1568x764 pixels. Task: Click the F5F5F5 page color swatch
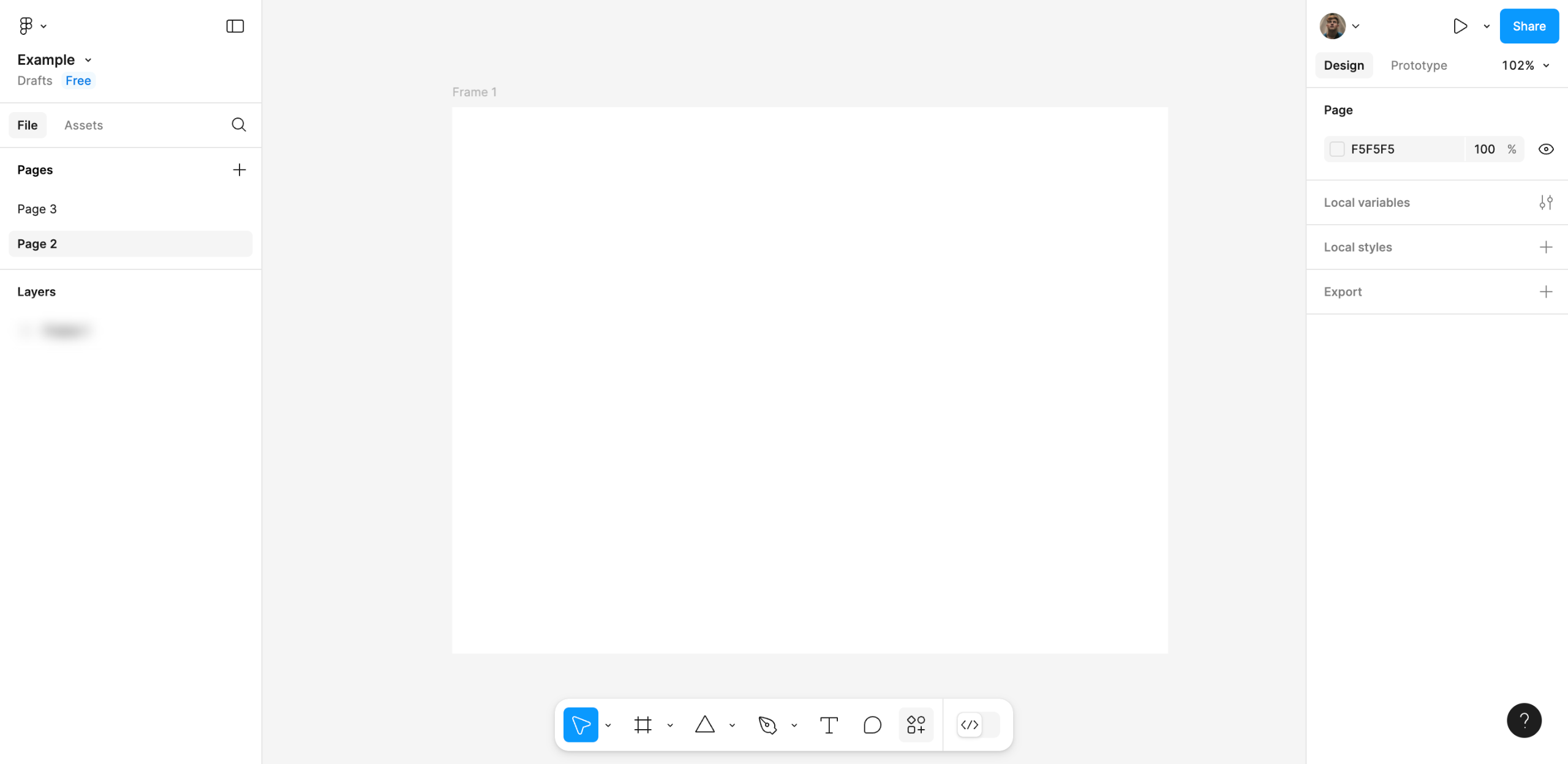[1337, 149]
